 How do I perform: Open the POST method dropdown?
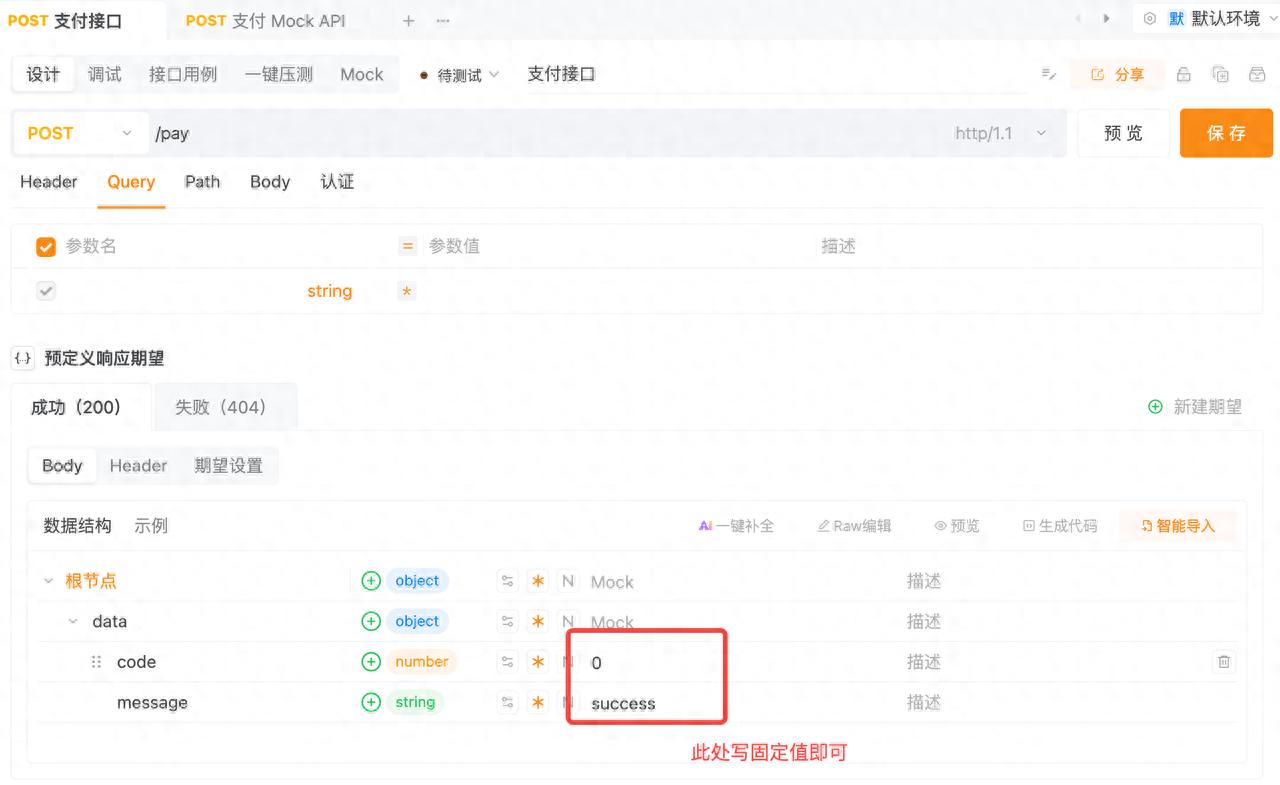80,133
